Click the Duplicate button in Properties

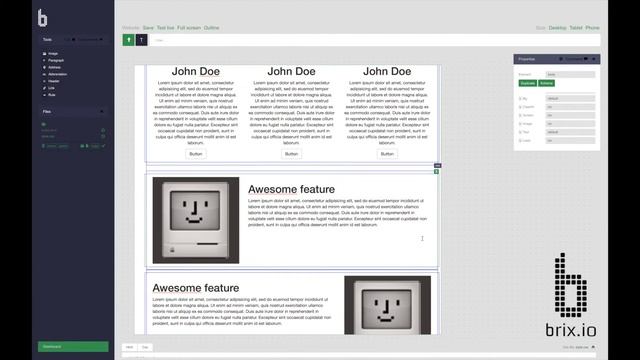pyautogui.click(x=528, y=83)
